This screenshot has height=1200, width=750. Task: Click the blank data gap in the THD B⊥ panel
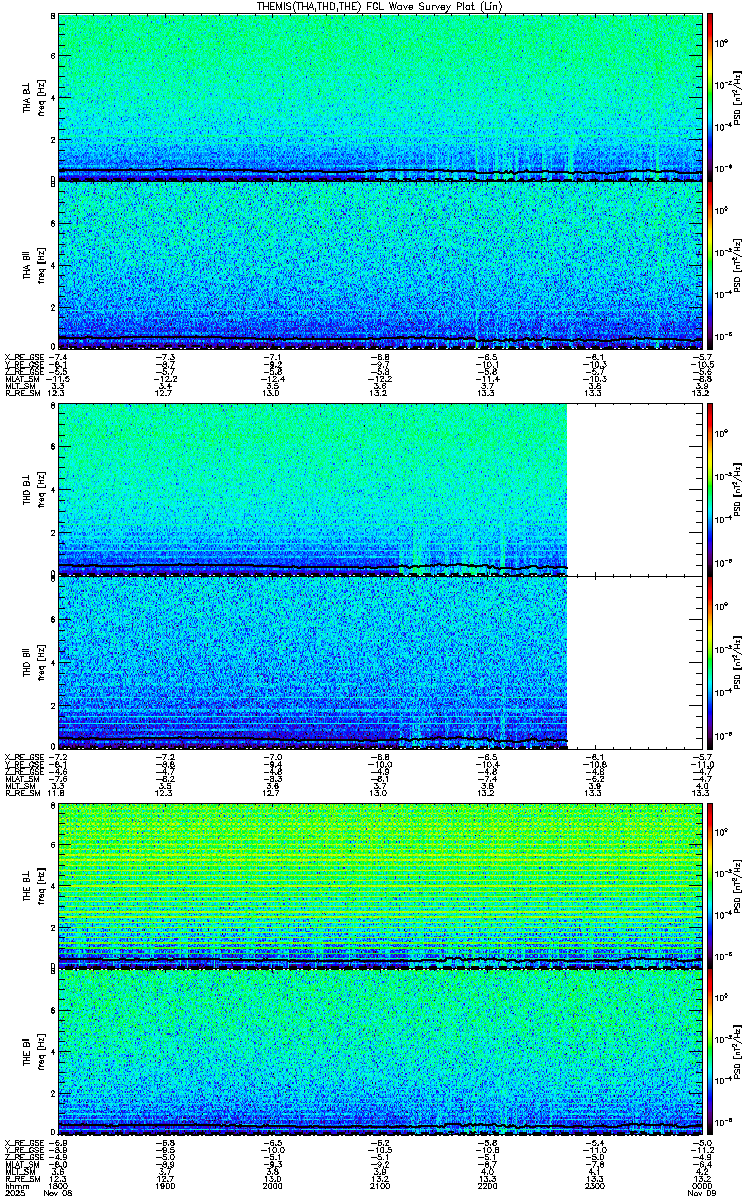pyautogui.click(x=635, y=490)
